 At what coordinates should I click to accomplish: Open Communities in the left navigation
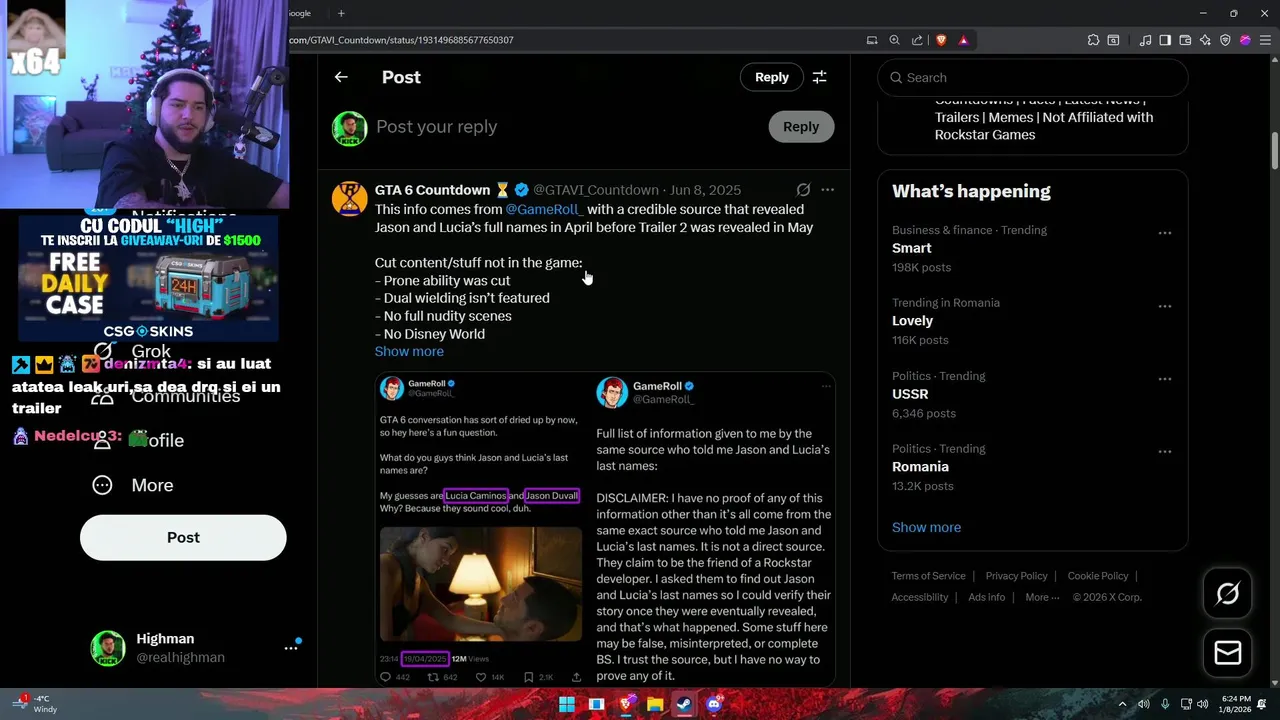[x=165, y=396]
